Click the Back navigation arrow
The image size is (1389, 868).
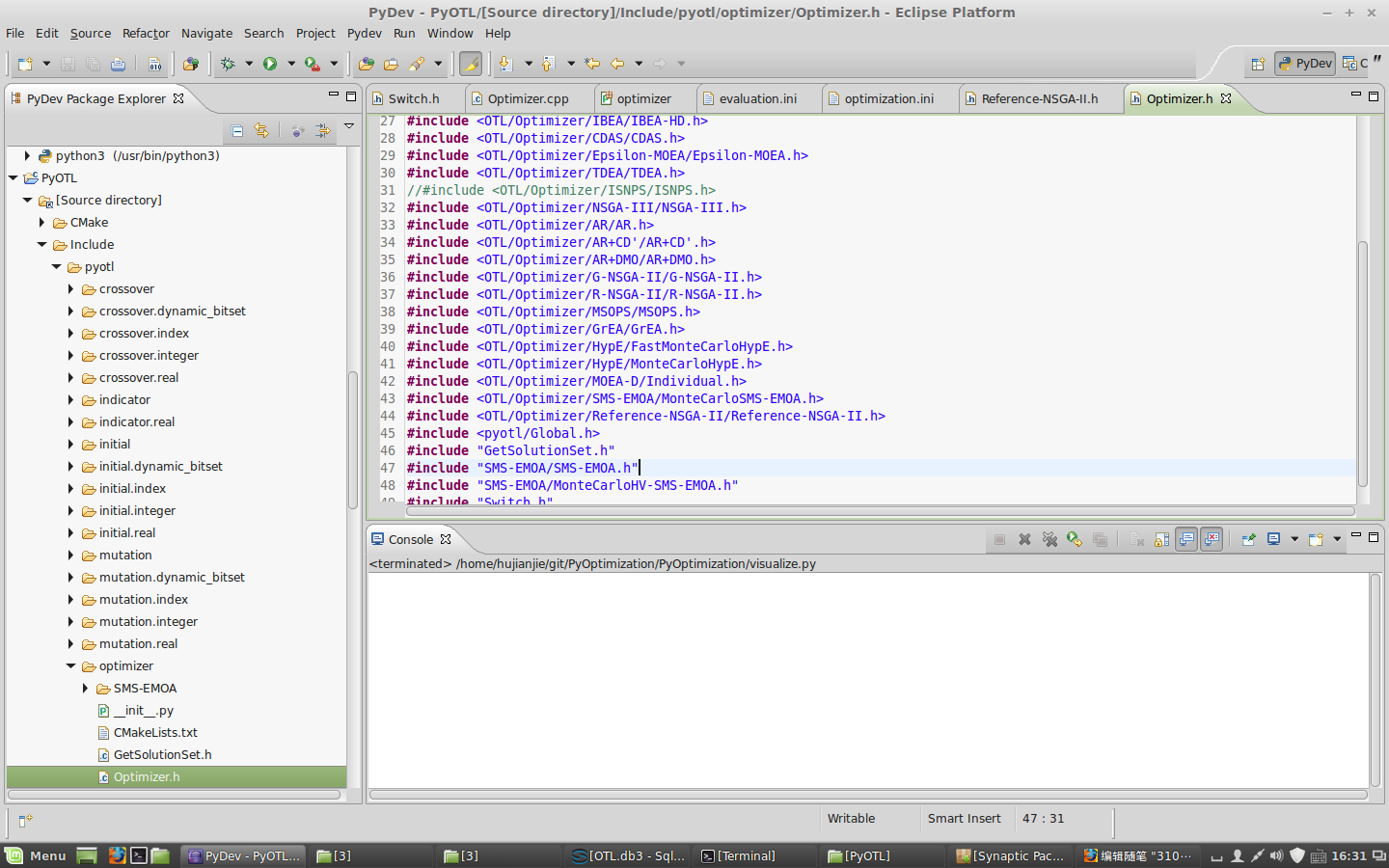[617, 64]
